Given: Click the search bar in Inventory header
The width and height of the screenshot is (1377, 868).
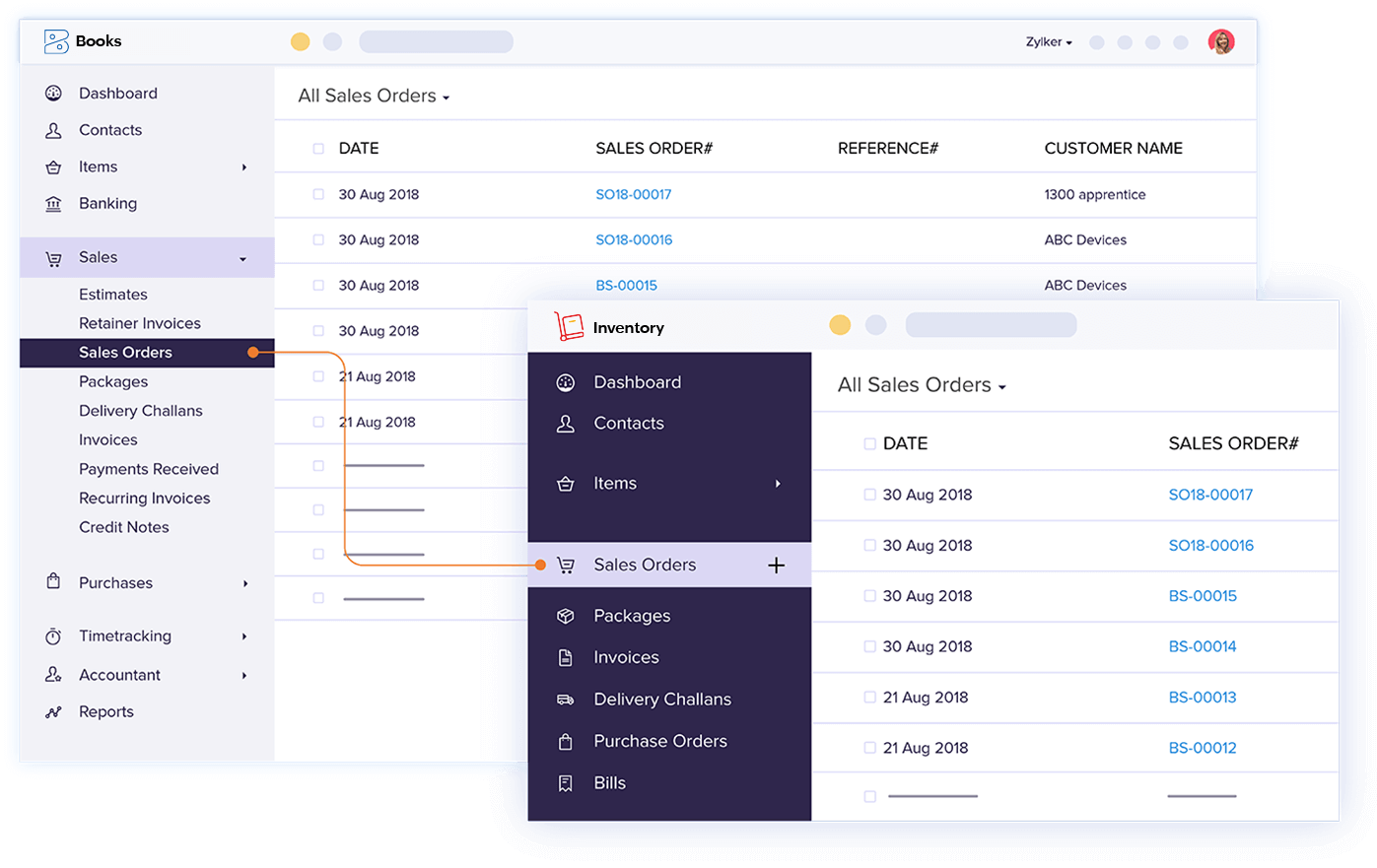Looking at the screenshot, I should [x=991, y=325].
